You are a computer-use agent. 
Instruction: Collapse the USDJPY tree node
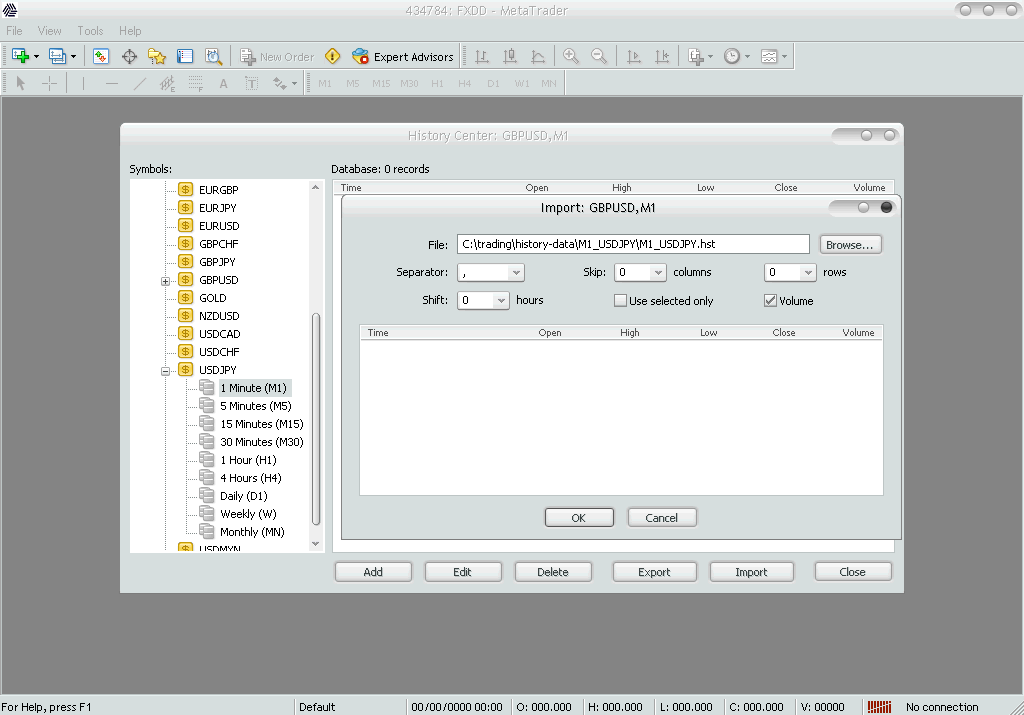(166, 370)
